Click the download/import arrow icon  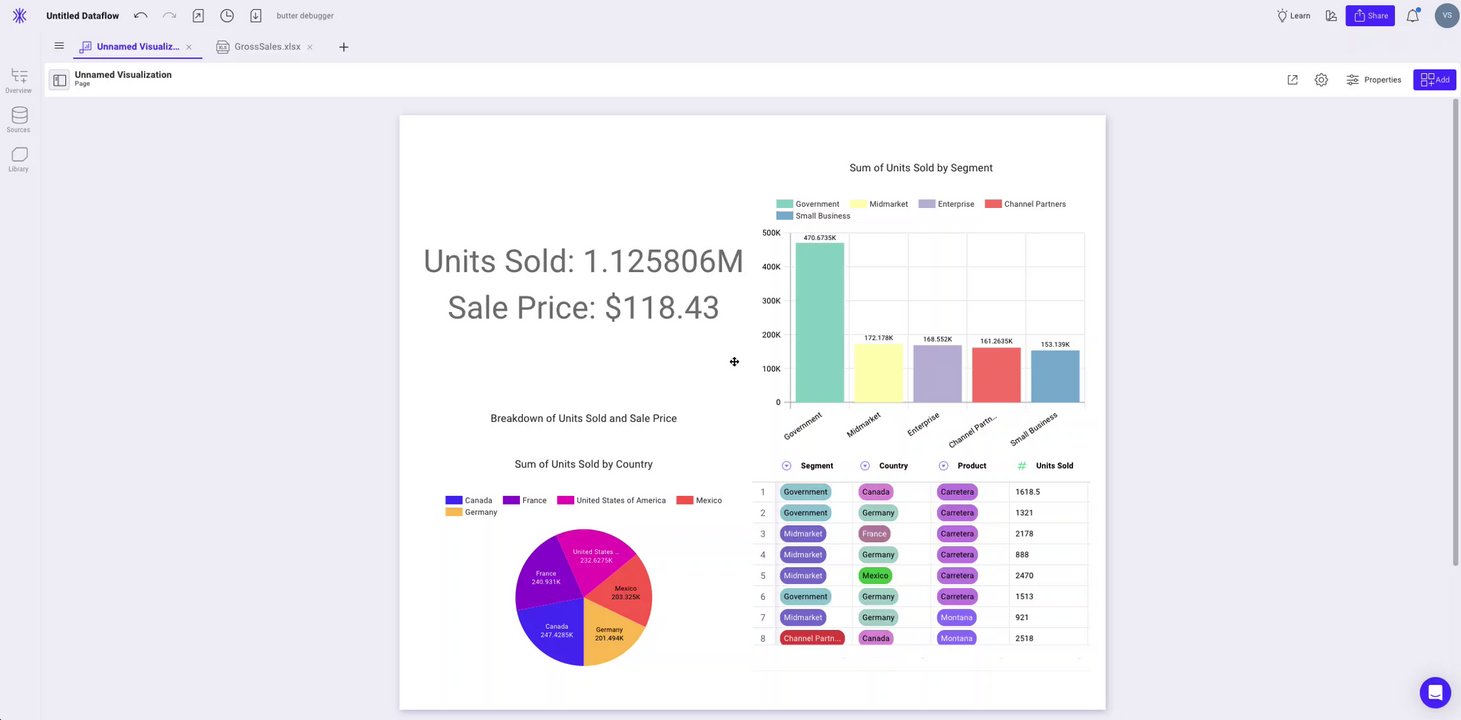(x=256, y=16)
